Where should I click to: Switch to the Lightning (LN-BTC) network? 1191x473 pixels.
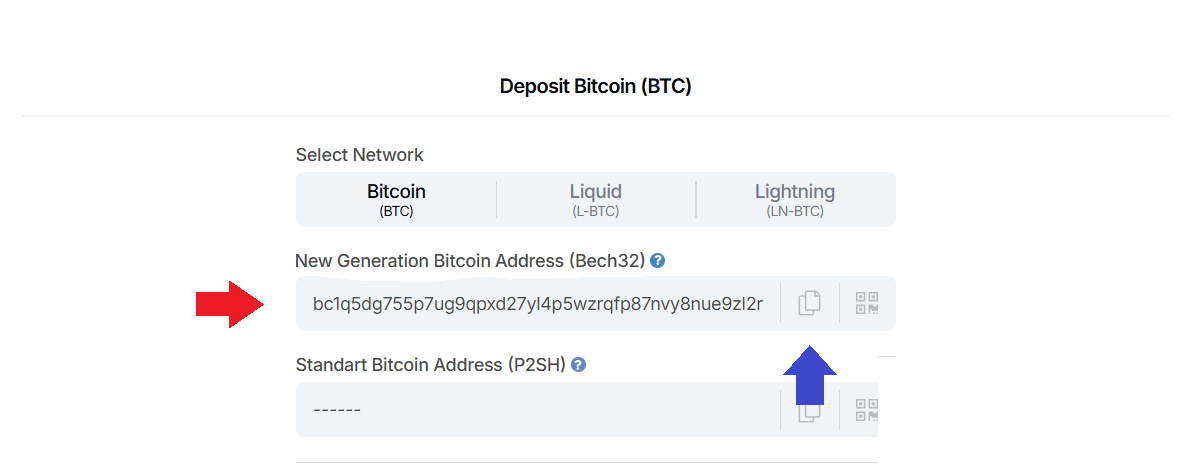click(795, 199)
